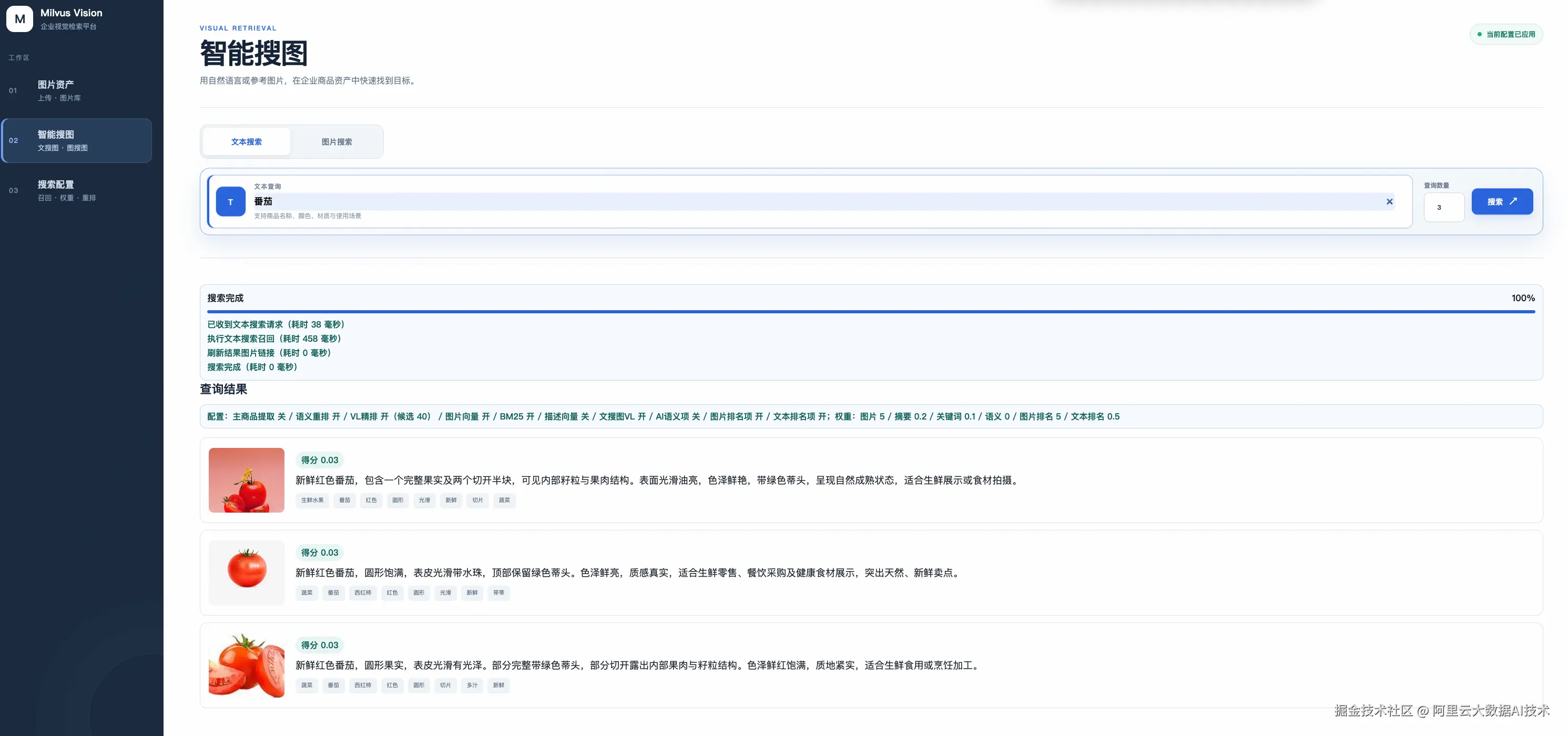The height and width of the screenshot is (736, 1568).
Task: Open the thumbnail of sliced tomatoes in third result
Action: coord(247,665)
